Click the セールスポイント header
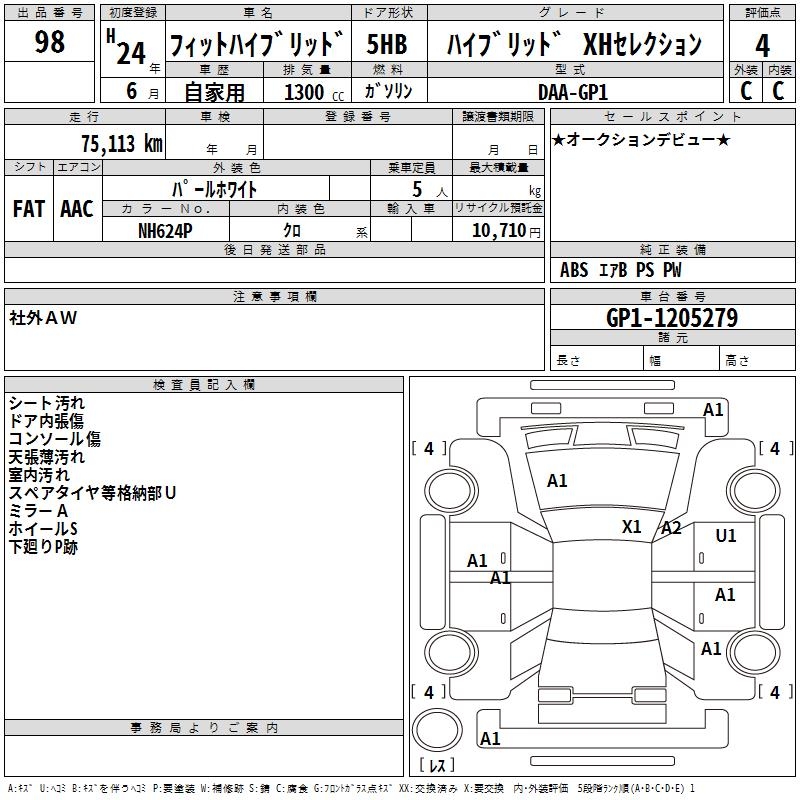 (672, 116)
